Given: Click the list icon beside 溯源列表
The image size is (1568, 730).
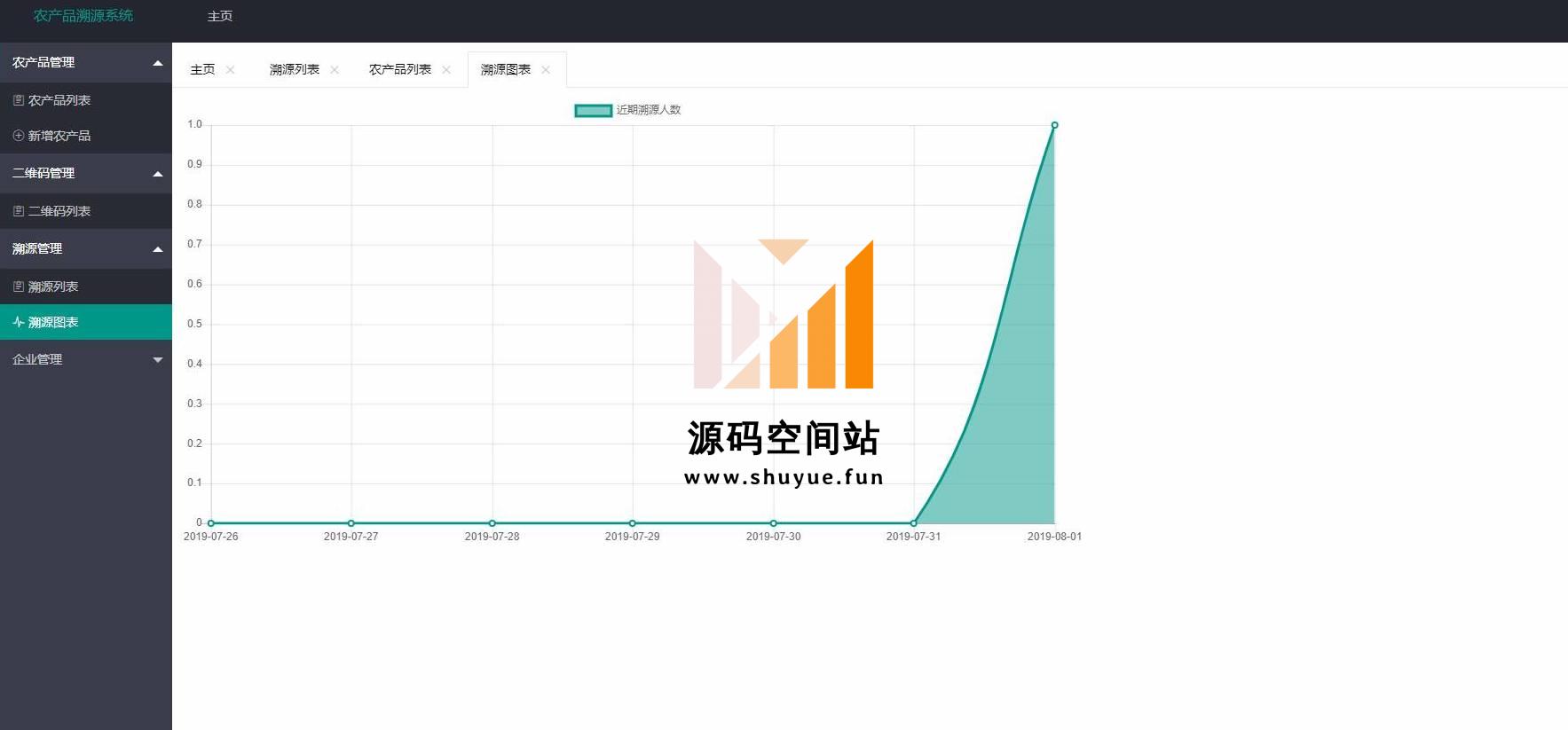Looking at the screenshot, I should (18, 287).
